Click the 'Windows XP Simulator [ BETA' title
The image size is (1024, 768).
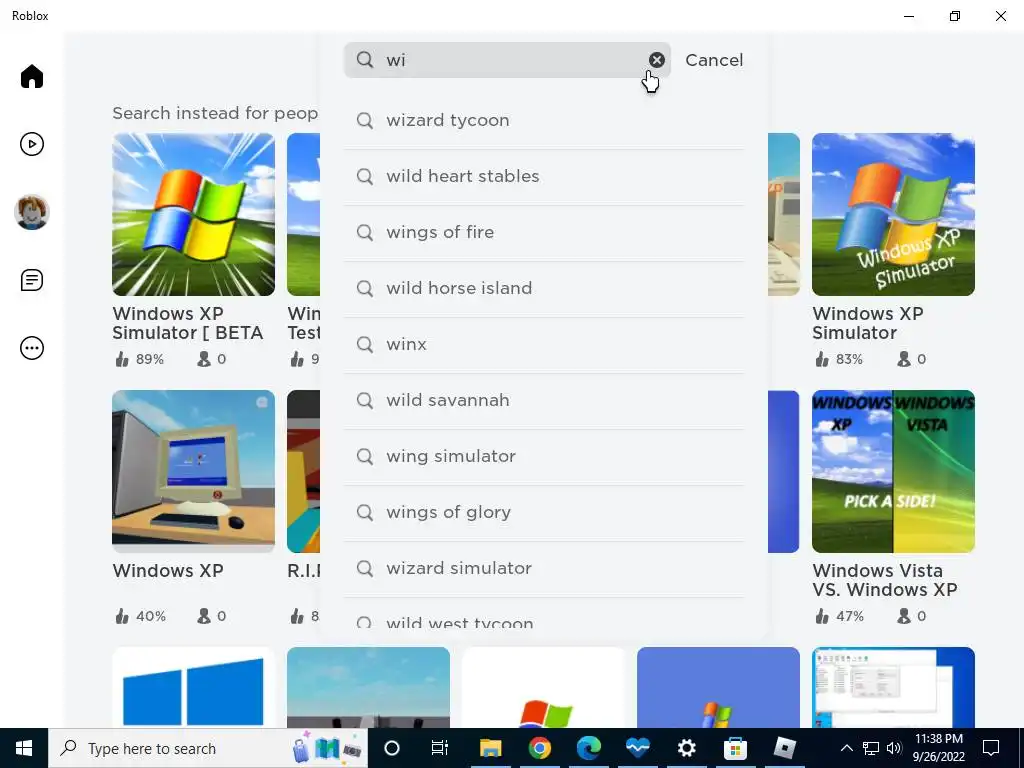188,323
